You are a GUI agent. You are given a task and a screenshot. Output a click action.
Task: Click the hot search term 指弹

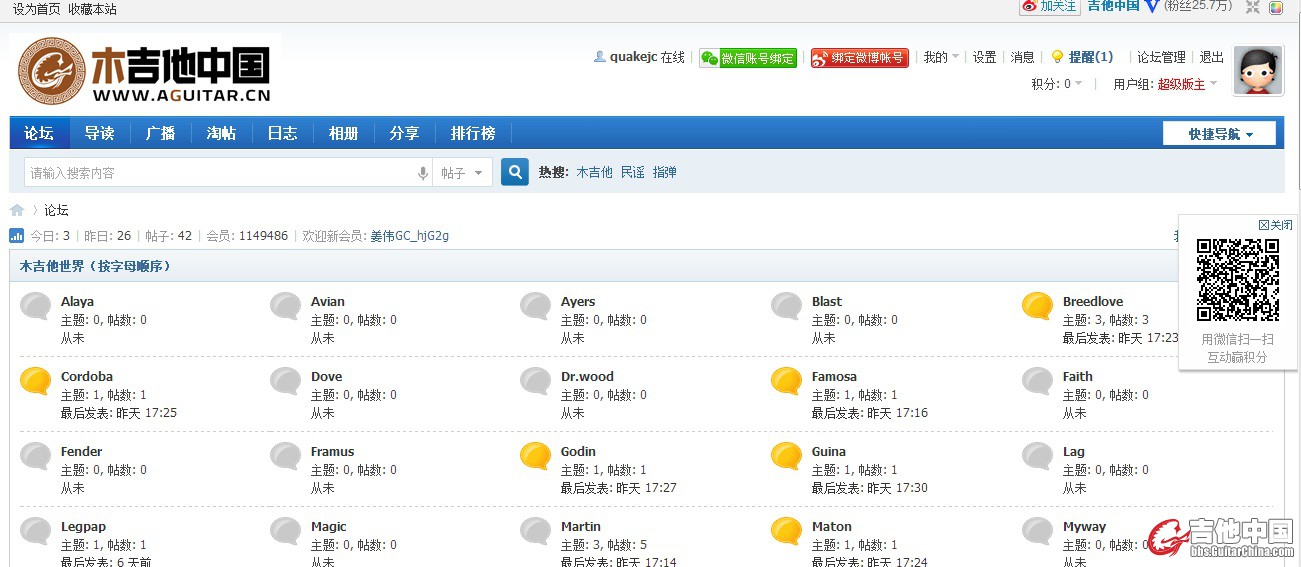click(x=665, y=172)
